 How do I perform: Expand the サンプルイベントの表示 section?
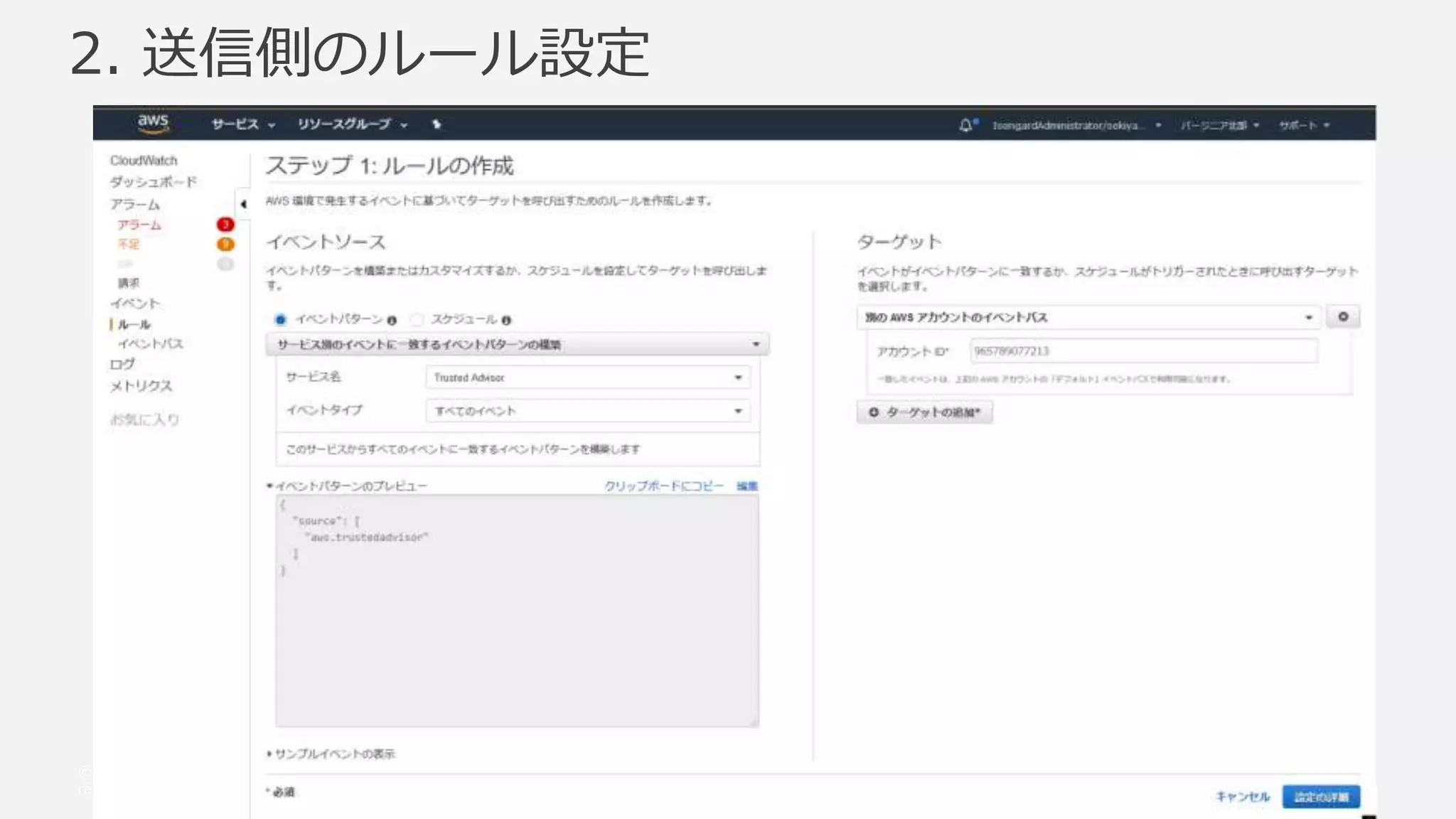(331, 754)
